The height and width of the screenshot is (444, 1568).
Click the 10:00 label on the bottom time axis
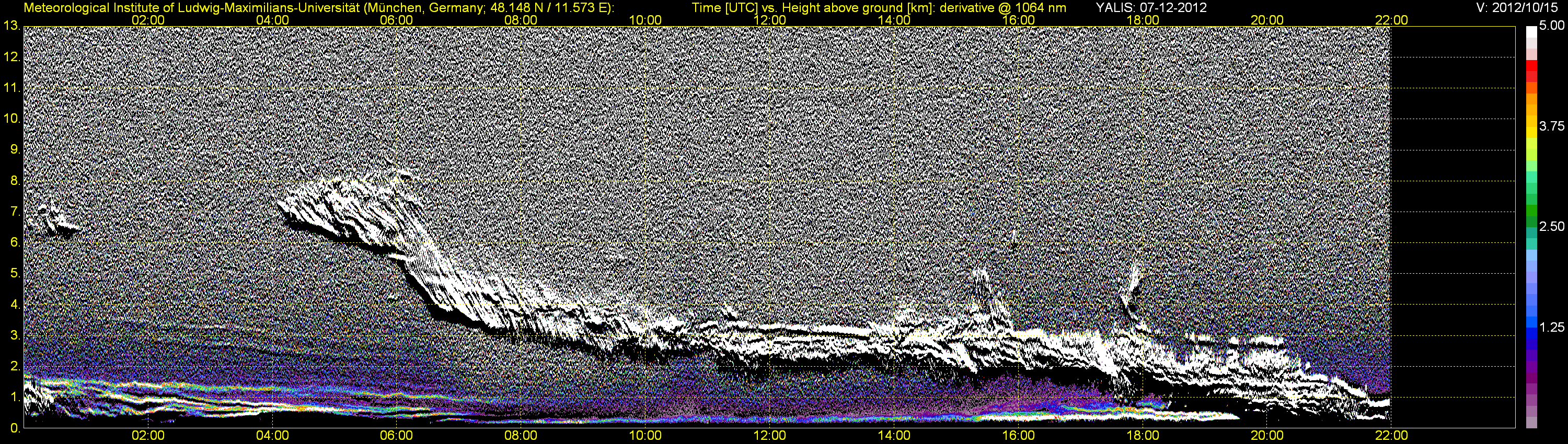click(645, 436)
